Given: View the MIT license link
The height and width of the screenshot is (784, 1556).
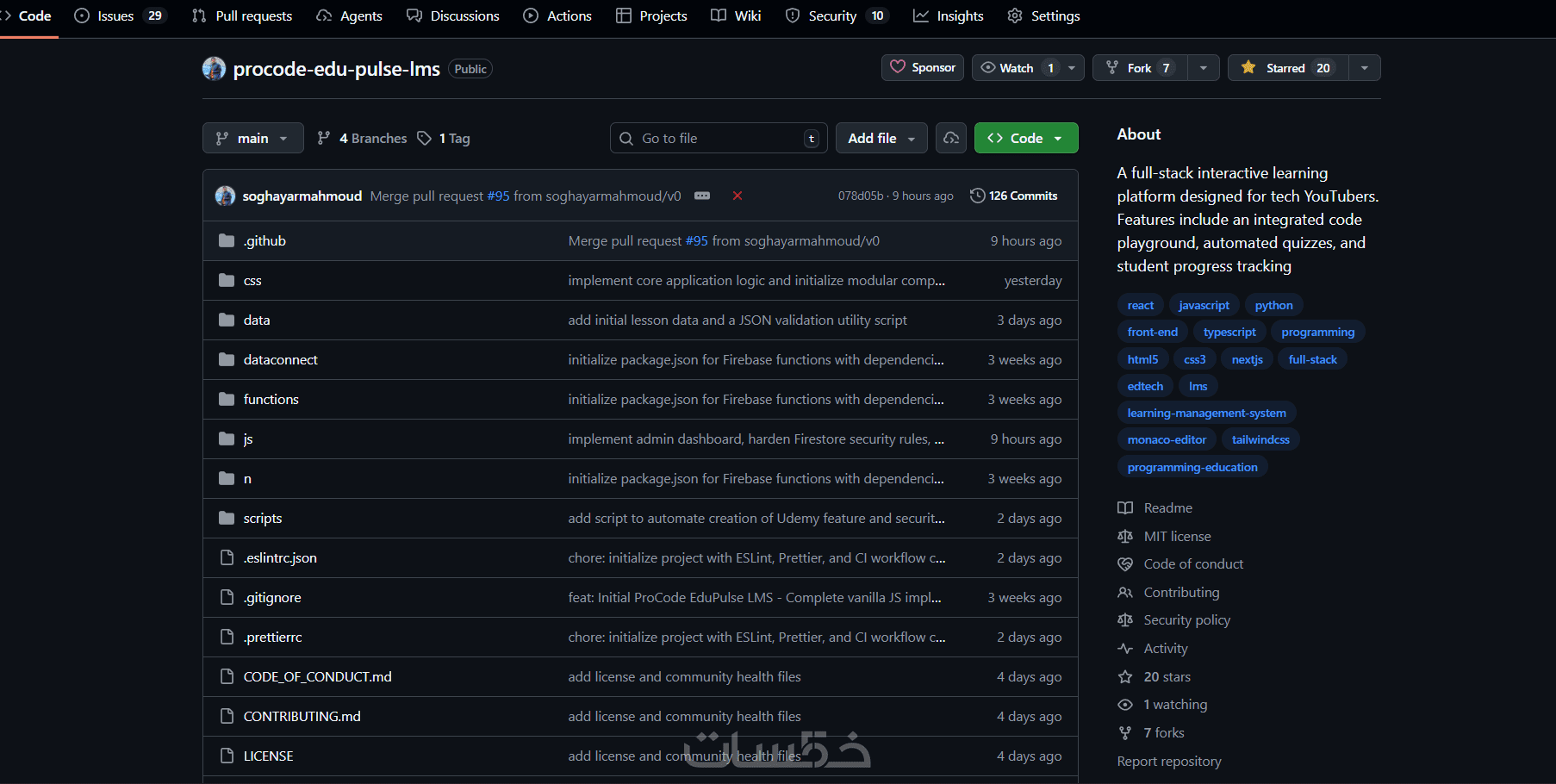Looking at the screenshot, I should click(1165, 536).
